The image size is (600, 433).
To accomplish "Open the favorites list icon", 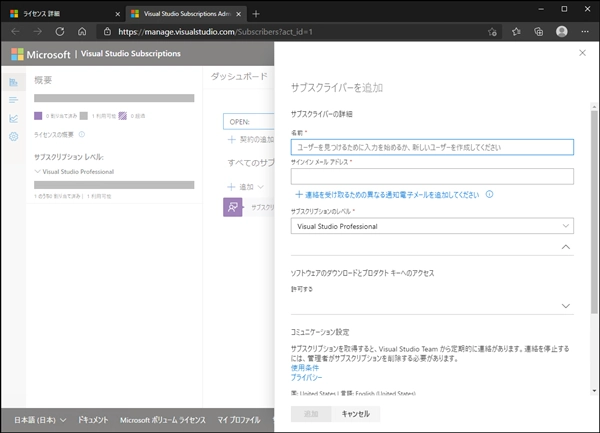I will tap(516, 32).
